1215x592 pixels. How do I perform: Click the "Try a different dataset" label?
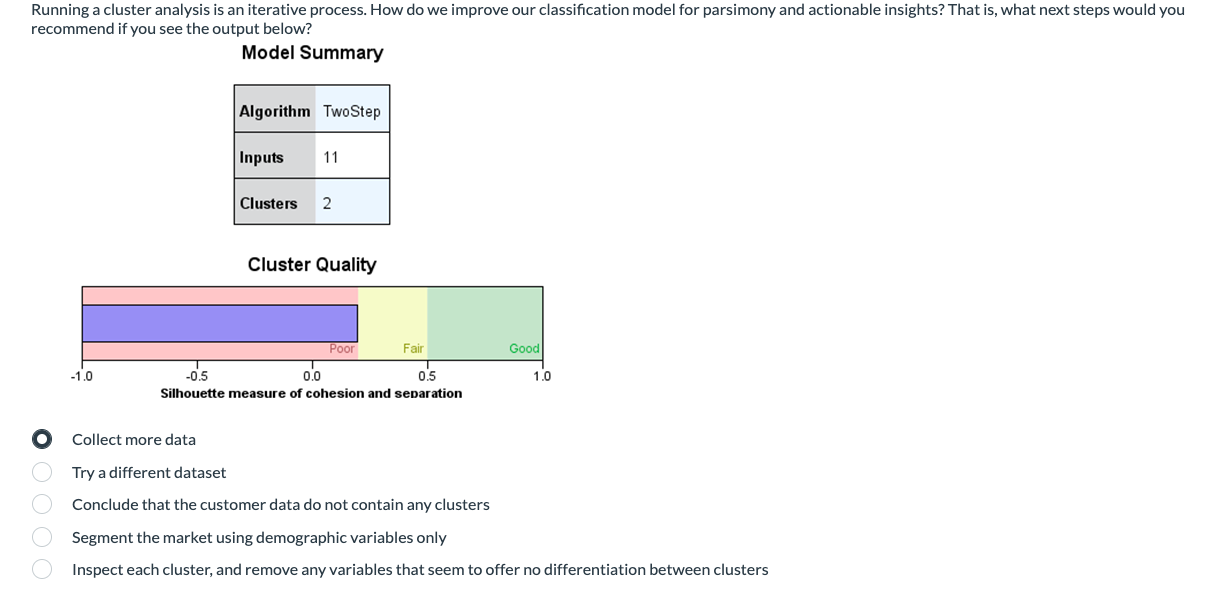(148, 472)
